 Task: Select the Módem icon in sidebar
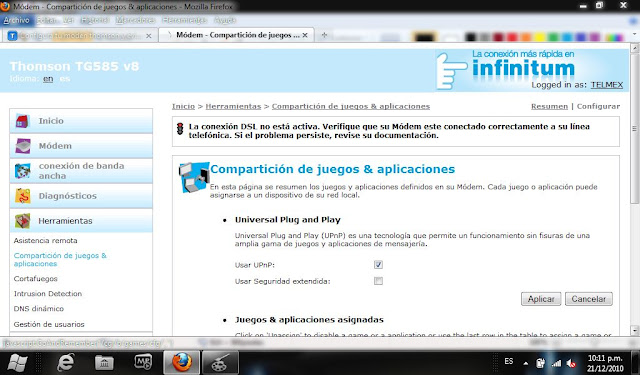click(x=22, y=146)
